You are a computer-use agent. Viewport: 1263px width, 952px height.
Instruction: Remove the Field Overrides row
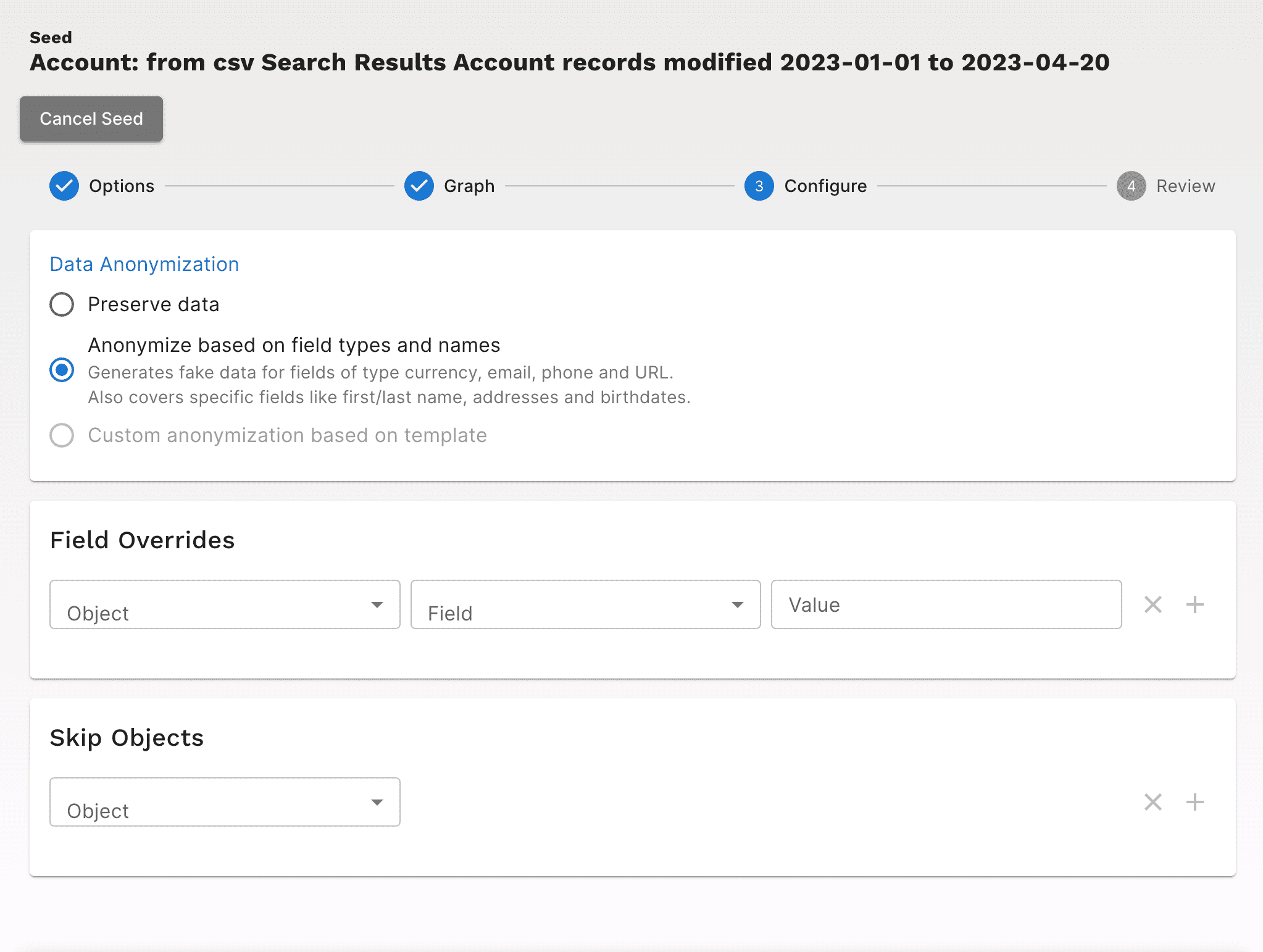1152,604
